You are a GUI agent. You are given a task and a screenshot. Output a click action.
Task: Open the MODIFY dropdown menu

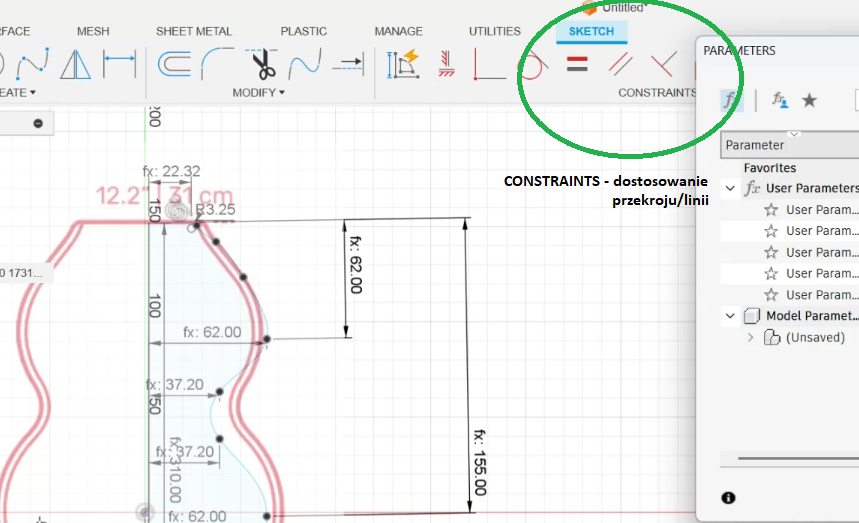(259, 92)
